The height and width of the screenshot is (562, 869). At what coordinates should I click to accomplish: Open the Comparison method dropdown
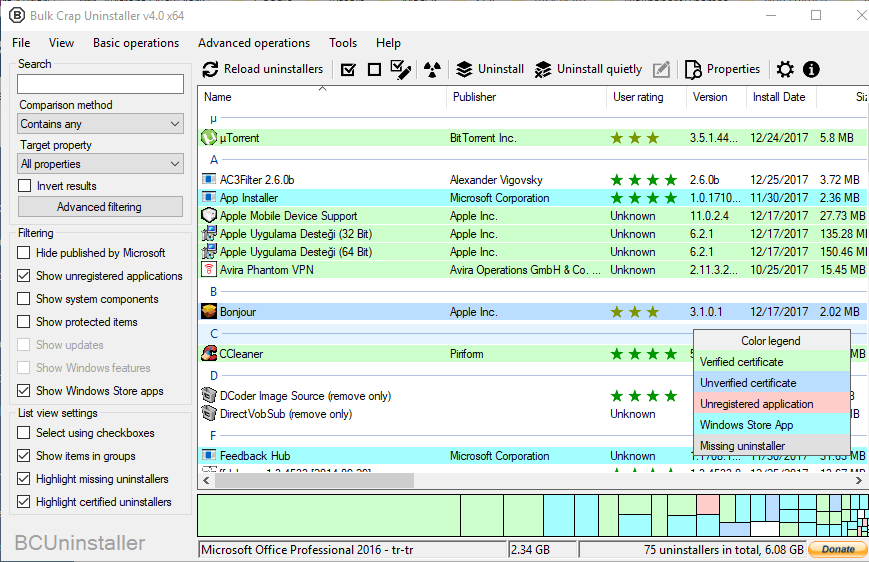pyautogui.click(x=100, y=124)
